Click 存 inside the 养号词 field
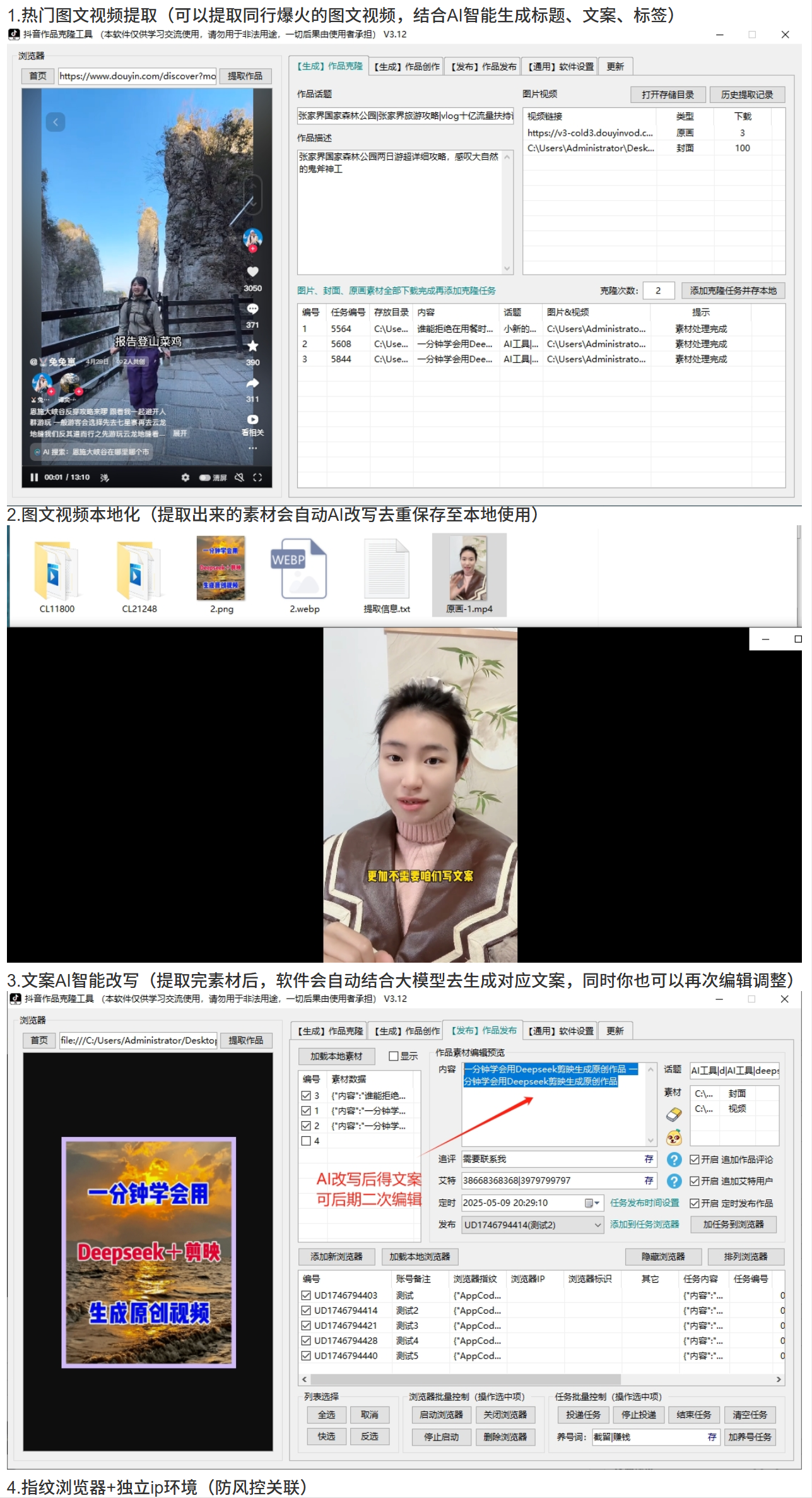This screenshot has width=812, height=1498. [x=712, y=1437]
